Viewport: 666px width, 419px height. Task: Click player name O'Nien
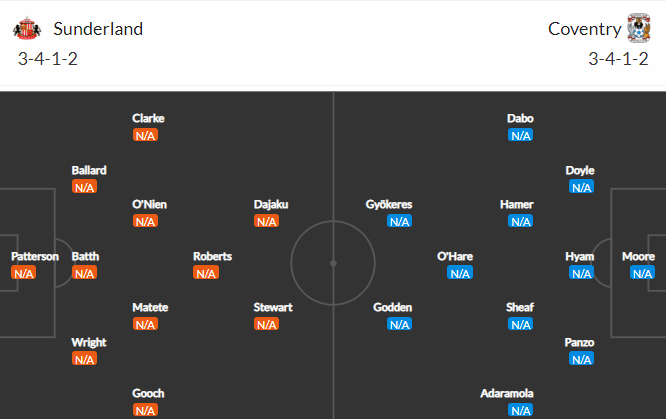click(150, 205)
